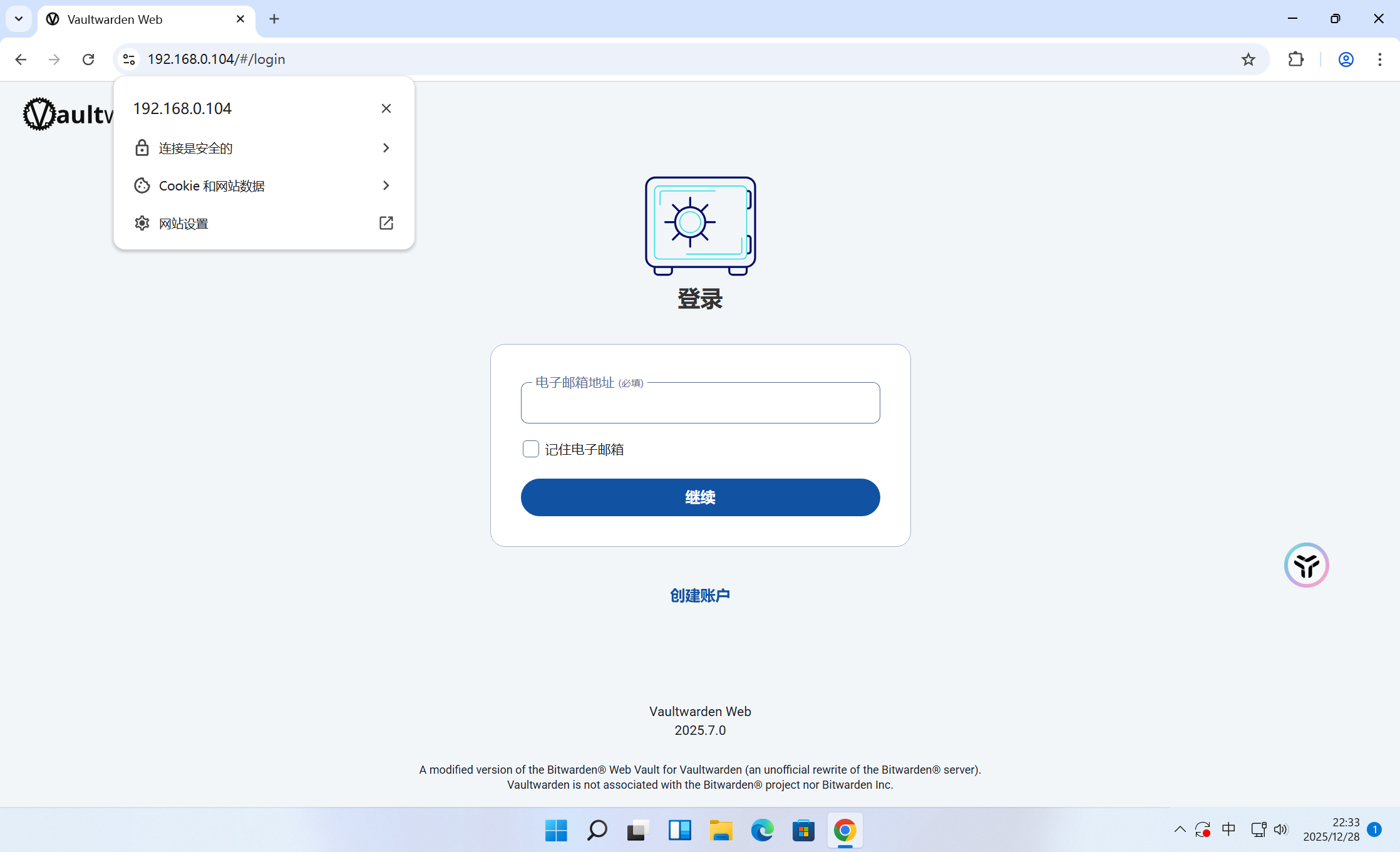Viewport: 1400px width, 852px height.
Task: Click the 创建账户 link
Action: coord(700,595)
